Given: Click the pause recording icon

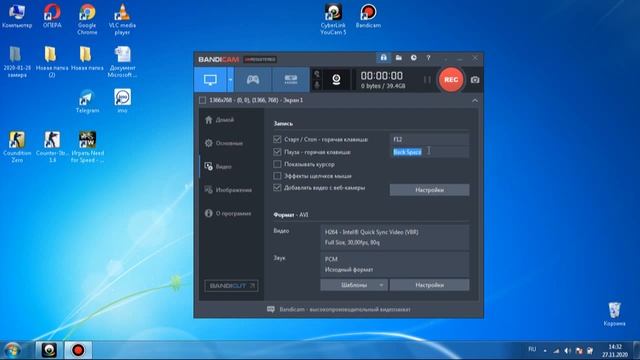Looking at the screenshot, I should click(427, 80).
